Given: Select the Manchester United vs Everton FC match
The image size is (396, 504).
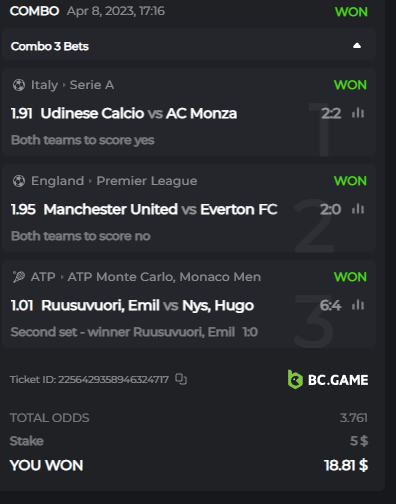Looking at the screenshot, I should click(x=160, y=209).
